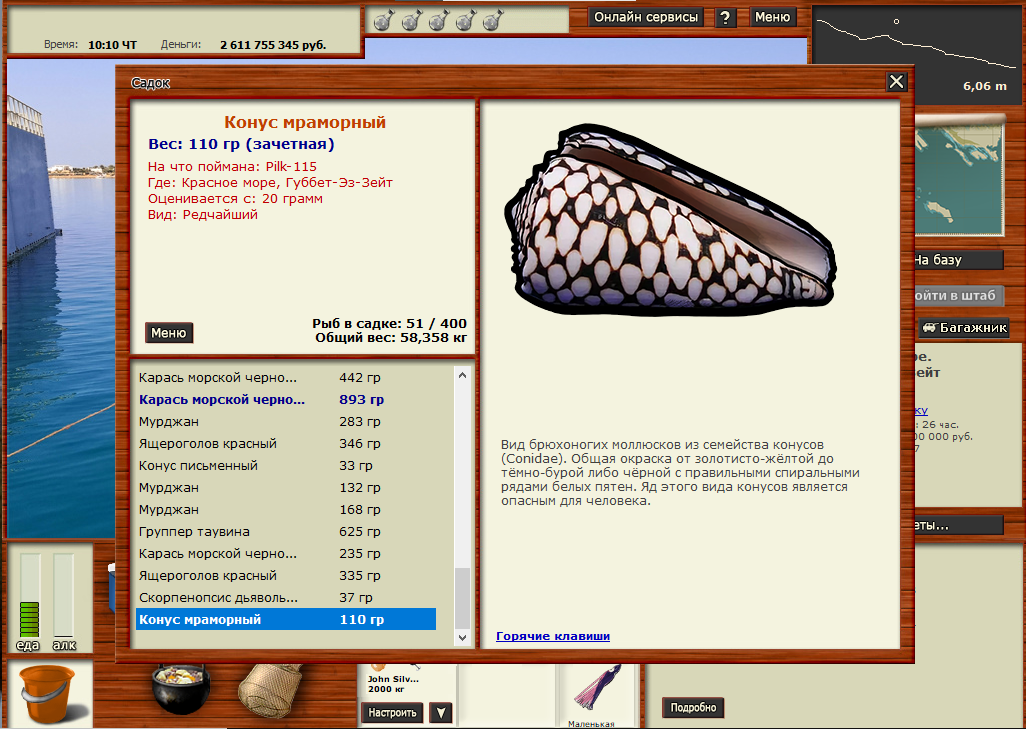The image size is (1026, 729).
Task: Open the Меню button inside the Садок window
Action: tap(169, 332)
